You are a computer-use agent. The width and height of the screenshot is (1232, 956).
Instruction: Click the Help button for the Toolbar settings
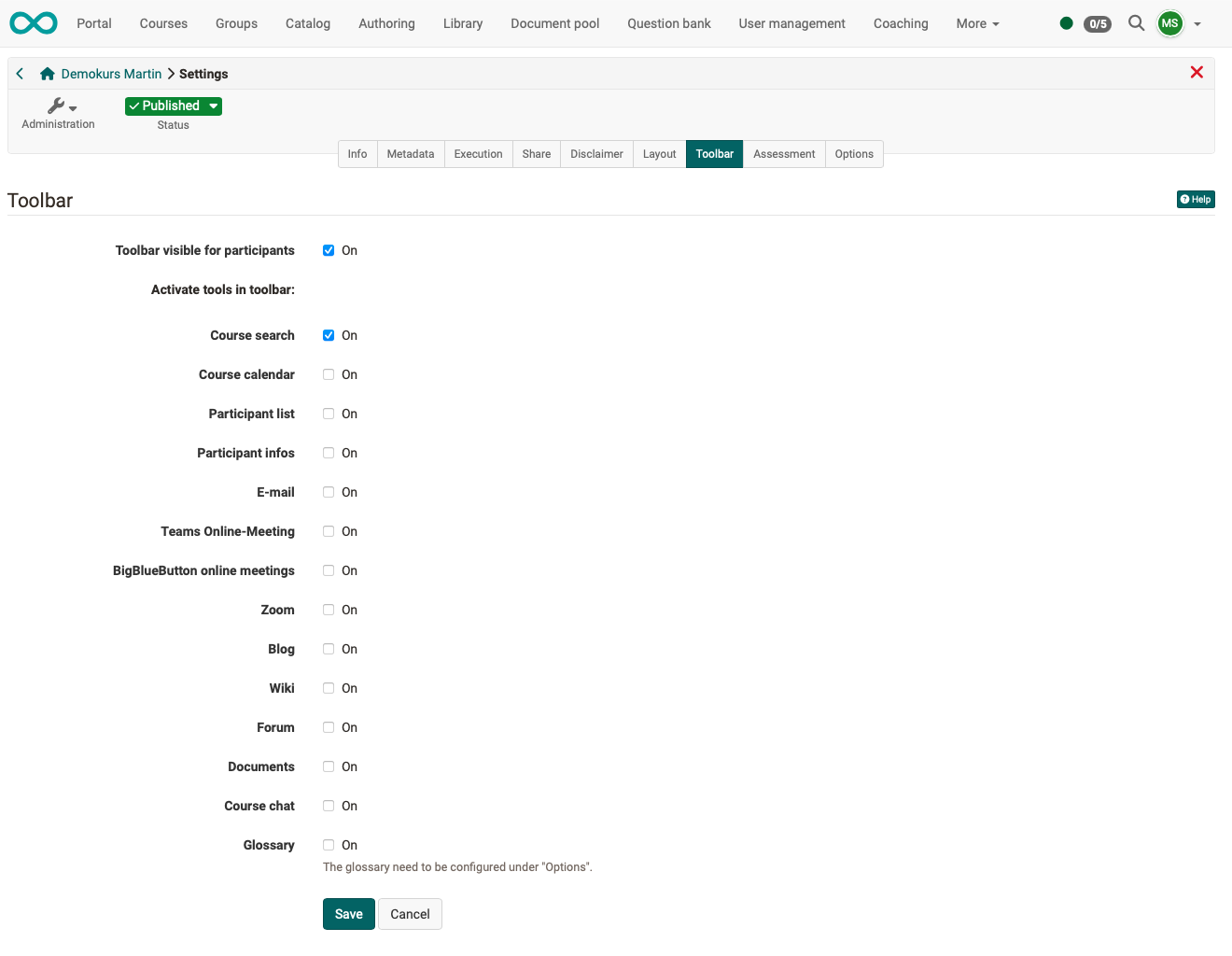point(1196,199)
